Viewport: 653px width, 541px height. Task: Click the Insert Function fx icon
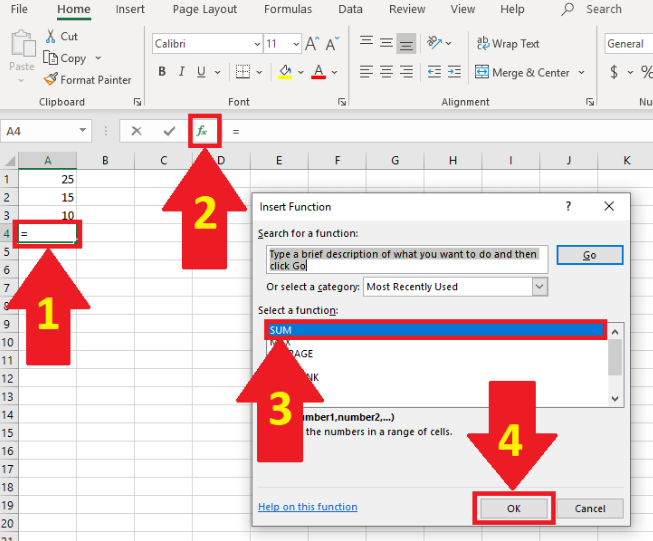point(203,131)
